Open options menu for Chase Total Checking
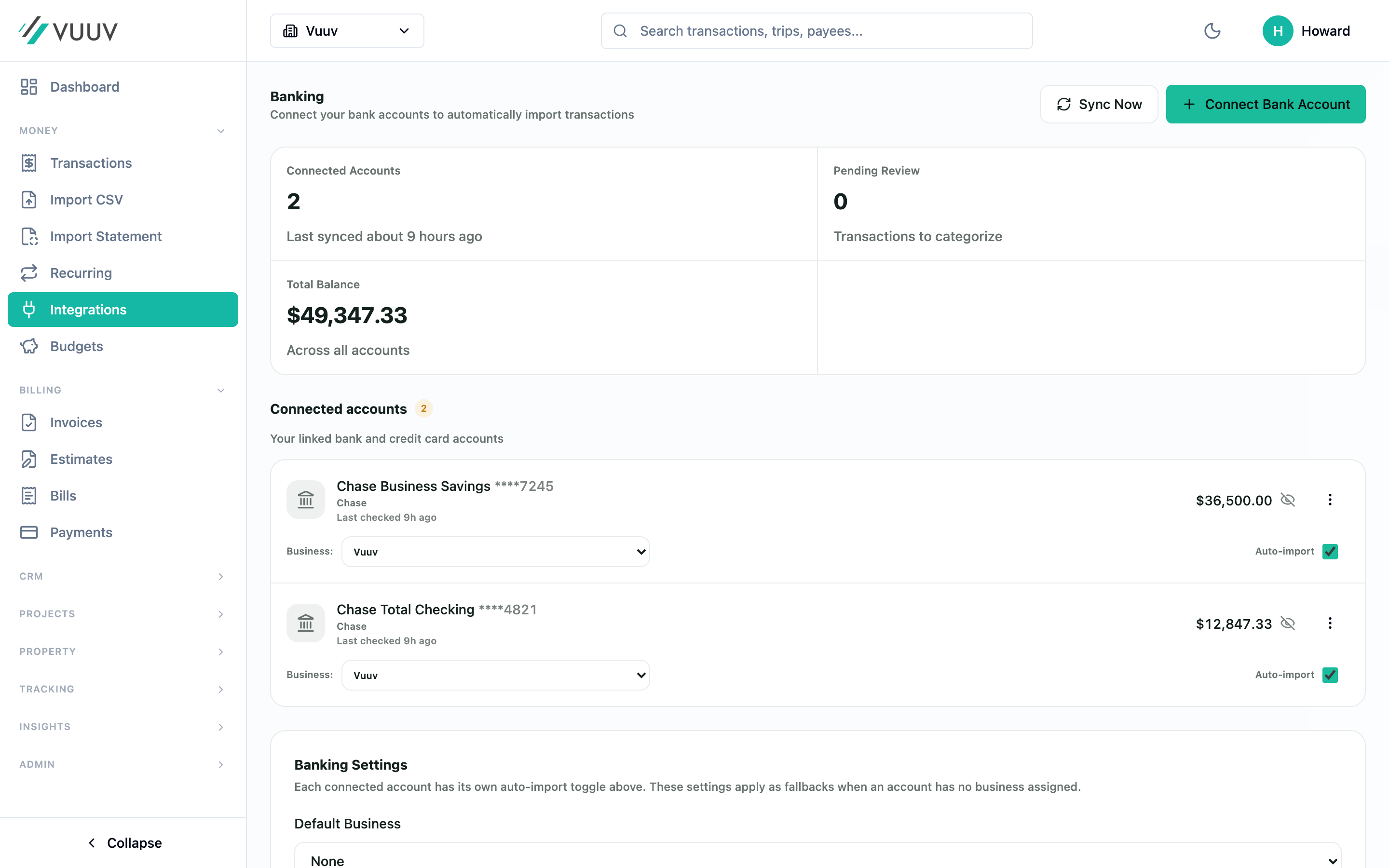1389x868 pixels. (x=1330, y=624)
